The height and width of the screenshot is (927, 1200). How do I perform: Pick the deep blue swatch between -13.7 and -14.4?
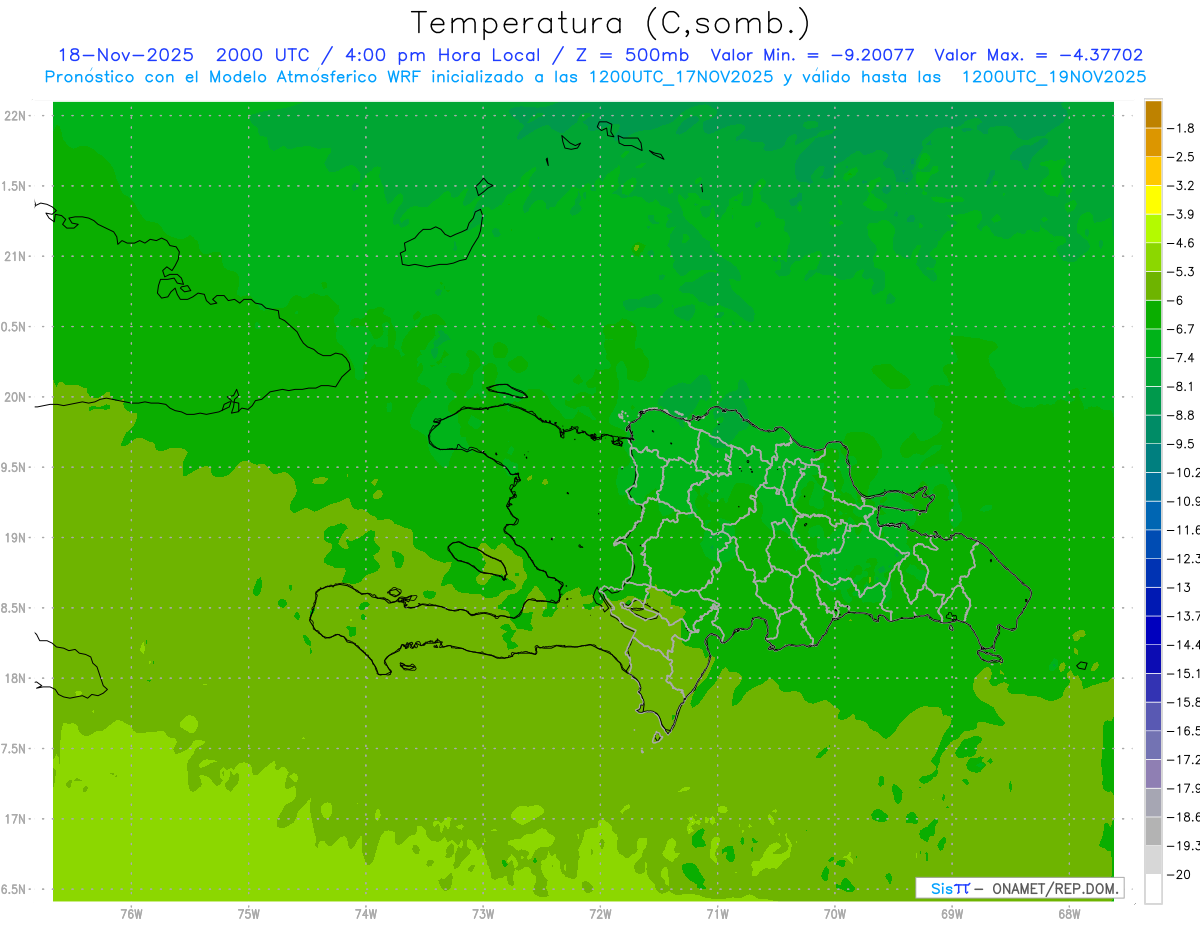click(x=1153, y=630)
